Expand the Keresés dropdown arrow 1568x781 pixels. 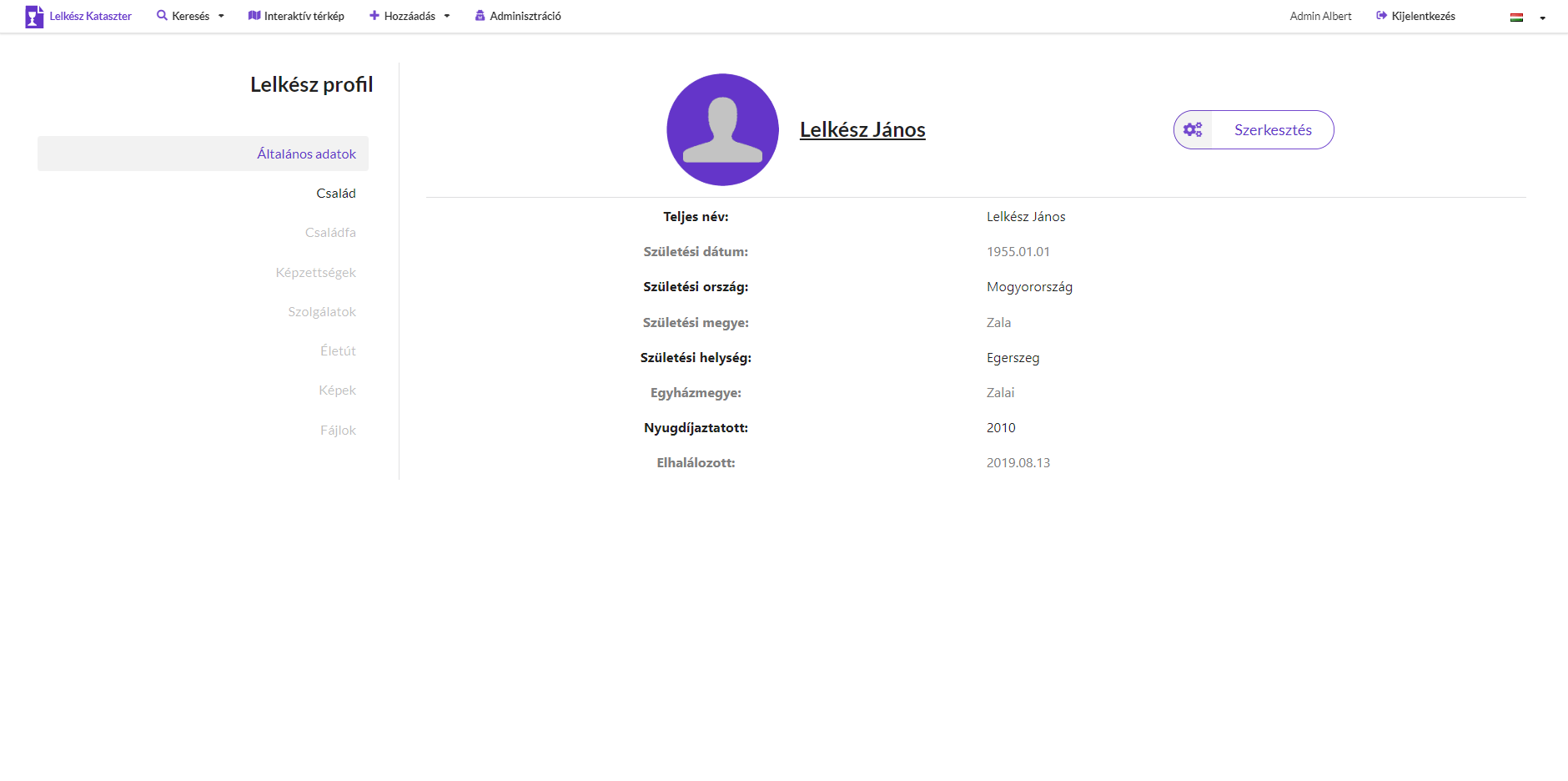221,17
